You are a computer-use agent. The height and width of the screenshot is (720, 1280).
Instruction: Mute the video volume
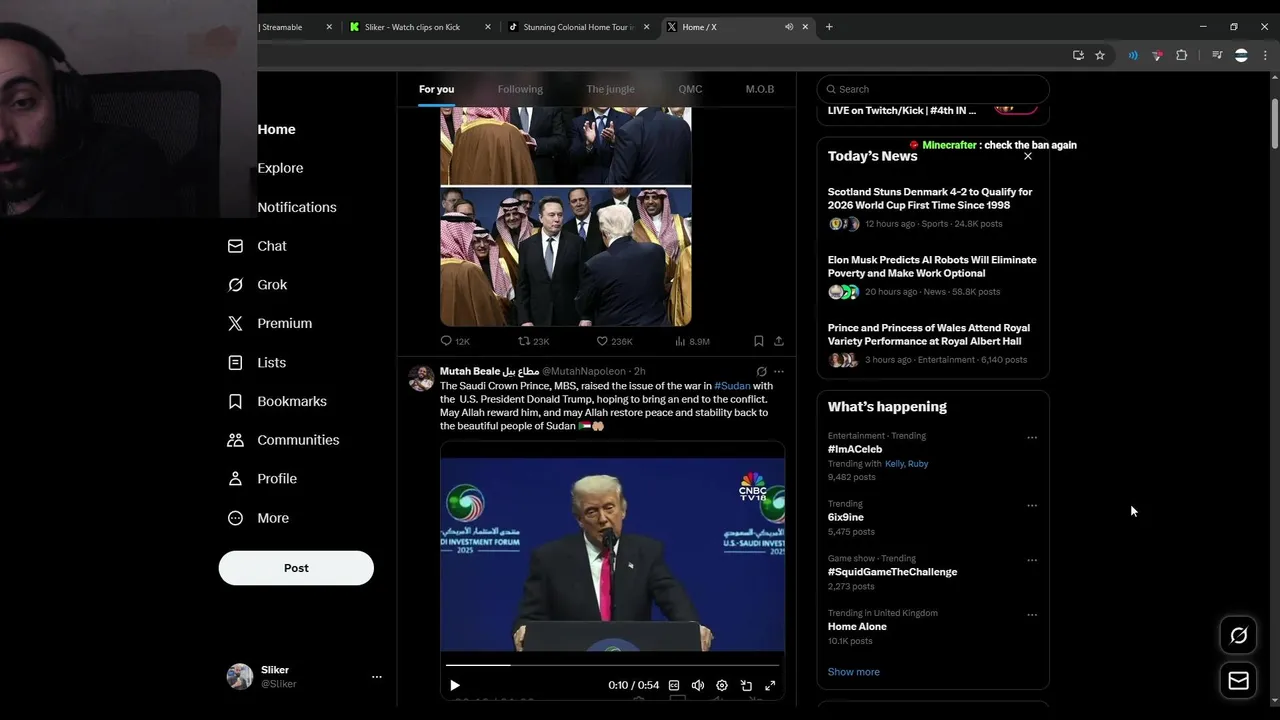point(698,685)
